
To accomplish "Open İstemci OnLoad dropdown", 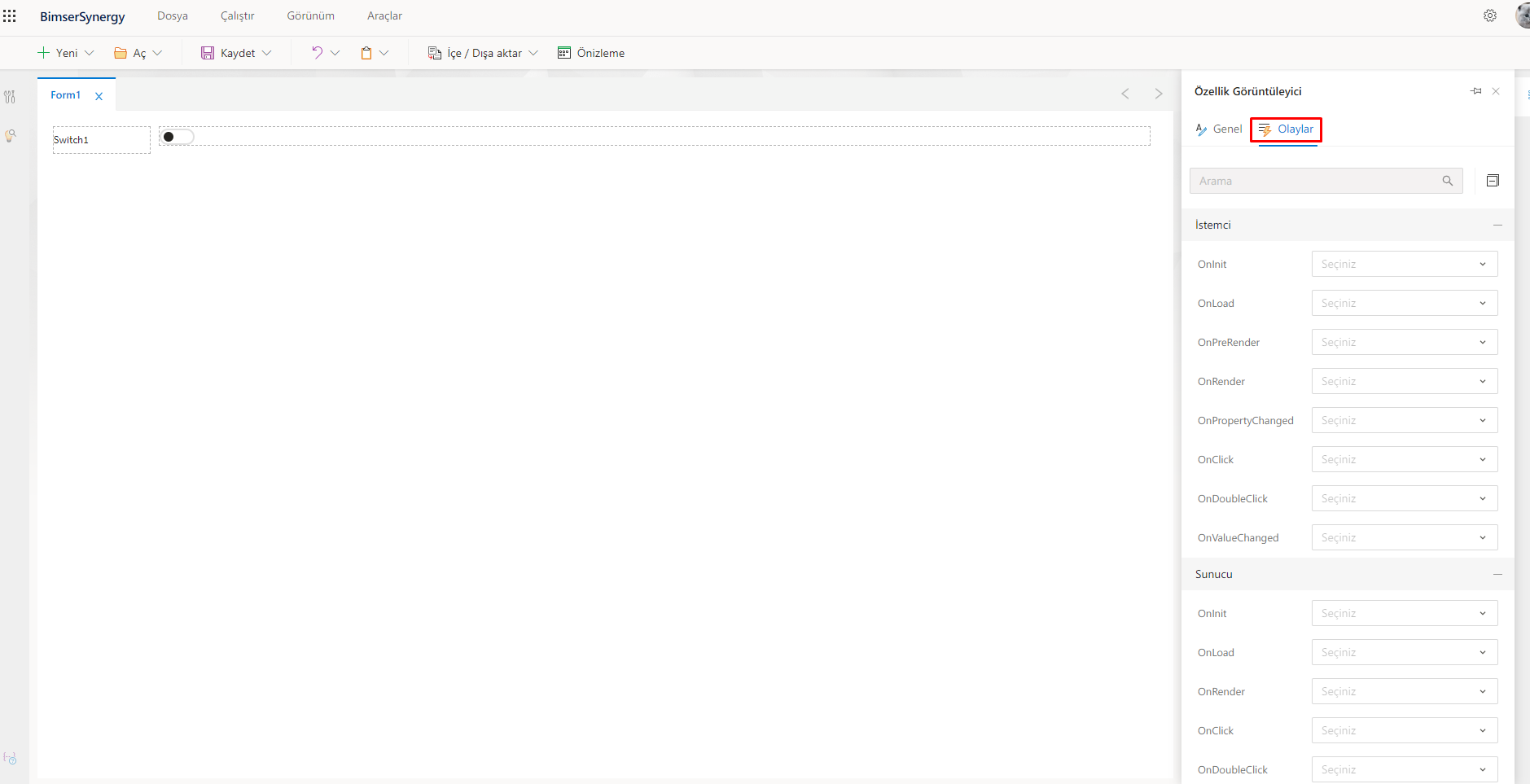I will tap(1405, 303).
